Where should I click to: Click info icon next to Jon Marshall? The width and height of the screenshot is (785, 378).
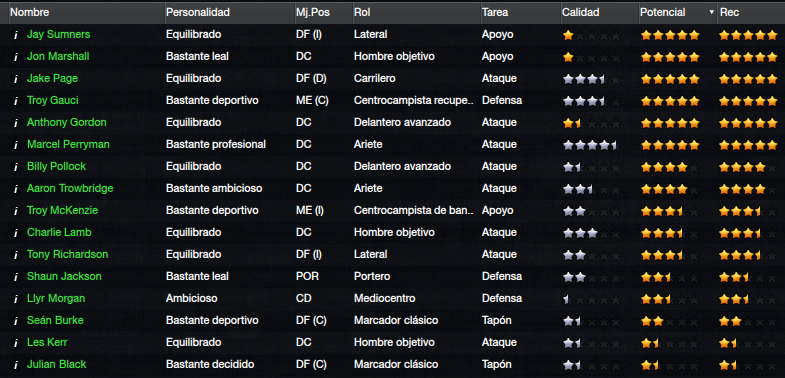(x=16, y=57)
